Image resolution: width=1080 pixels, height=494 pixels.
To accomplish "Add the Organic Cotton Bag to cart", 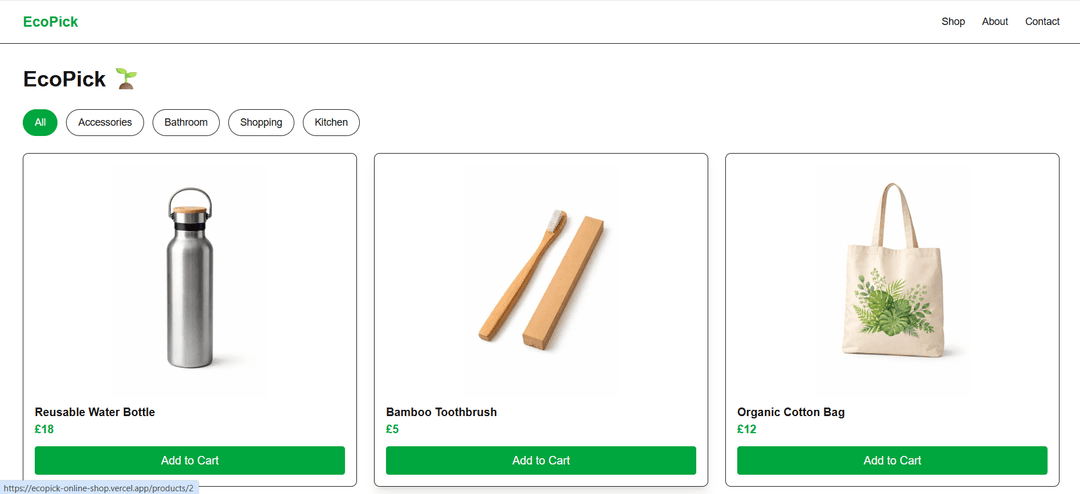I will (x=892, y=460).
